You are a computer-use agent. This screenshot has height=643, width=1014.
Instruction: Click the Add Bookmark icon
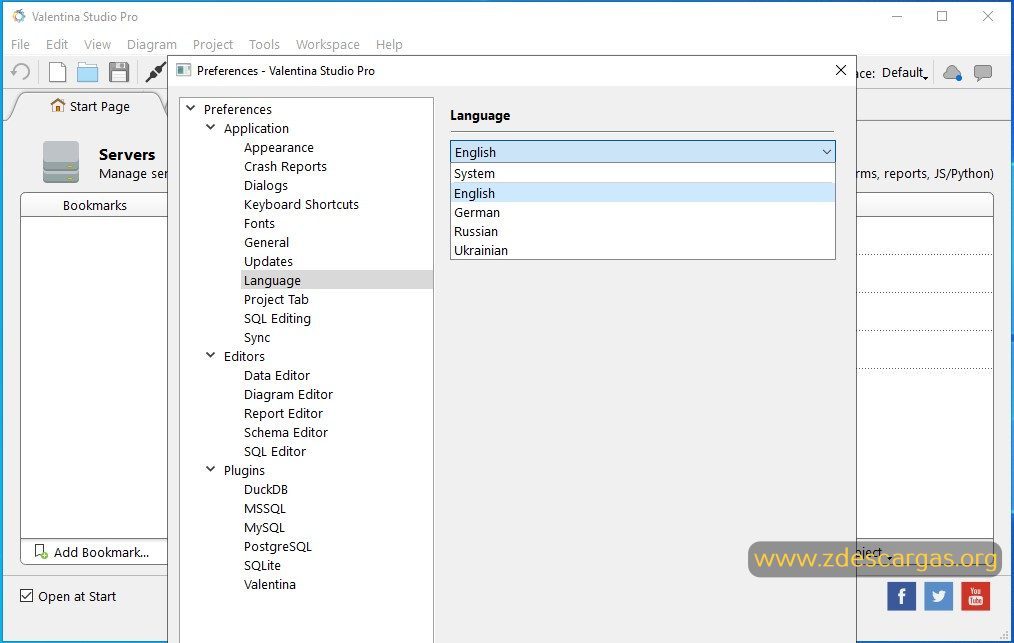tap(41, 551)
